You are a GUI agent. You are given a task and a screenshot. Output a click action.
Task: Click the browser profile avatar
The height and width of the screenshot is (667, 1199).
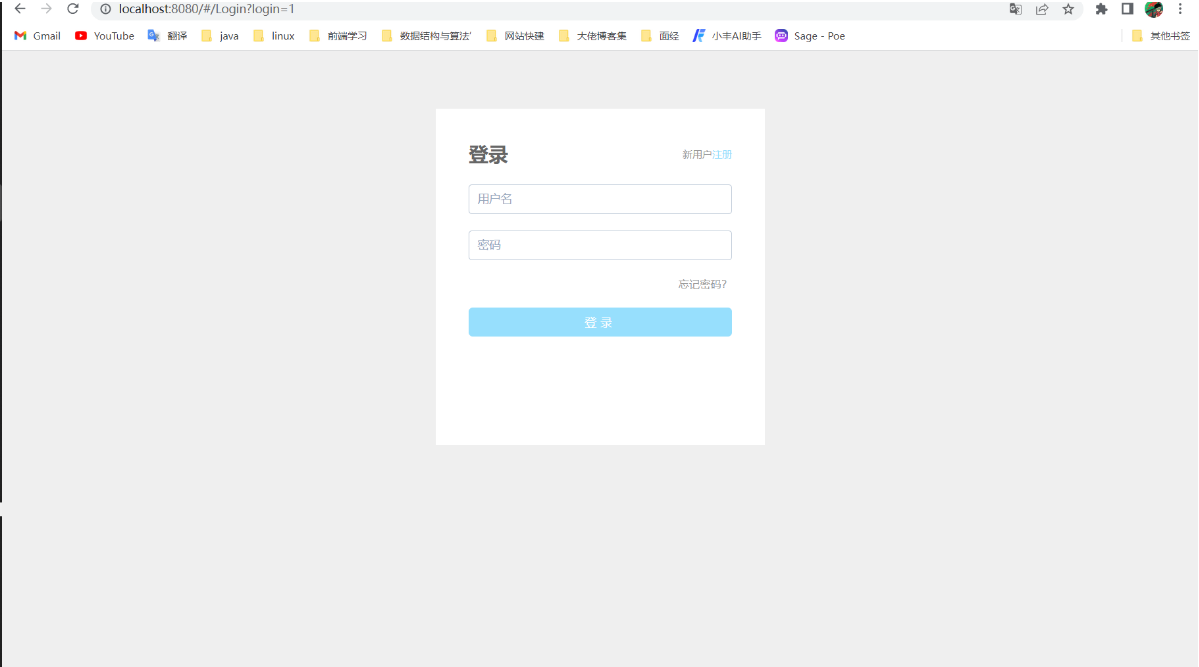1153,9
